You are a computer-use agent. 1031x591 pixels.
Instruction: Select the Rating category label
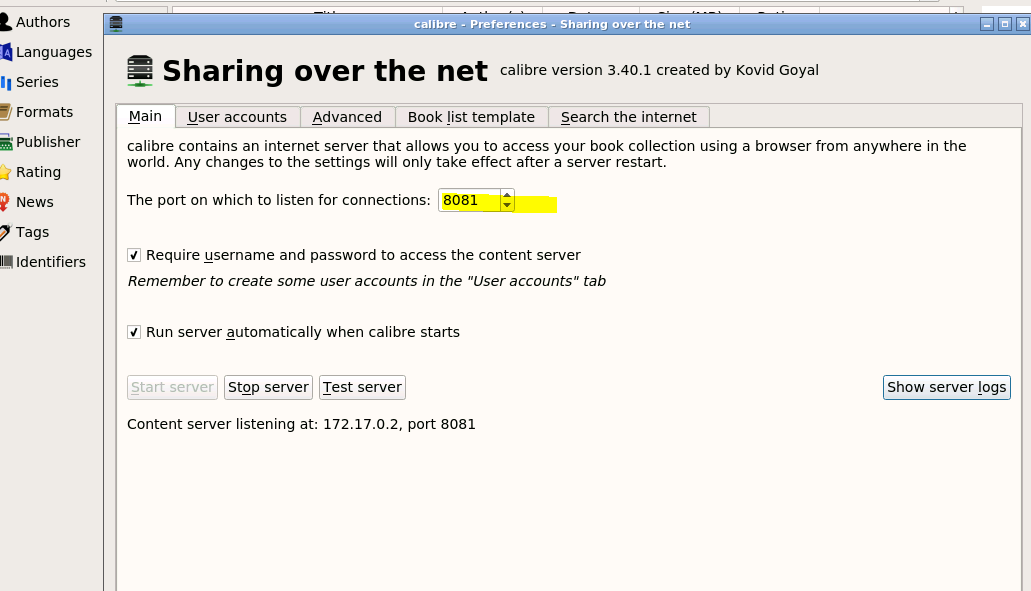(38, 172)
